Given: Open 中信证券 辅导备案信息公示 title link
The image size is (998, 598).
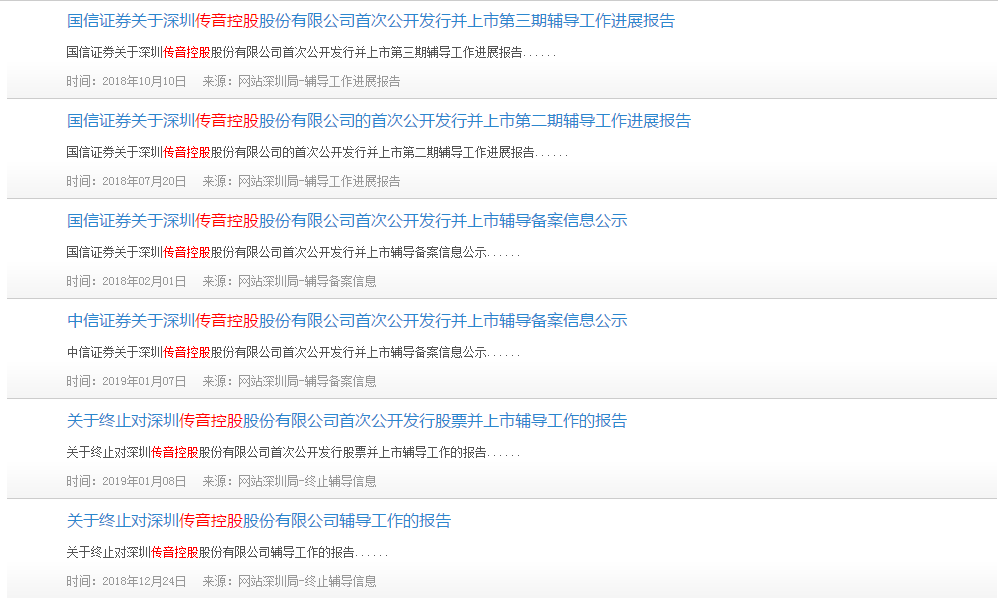Looking at the screenshot, I should tap(347, 321).
